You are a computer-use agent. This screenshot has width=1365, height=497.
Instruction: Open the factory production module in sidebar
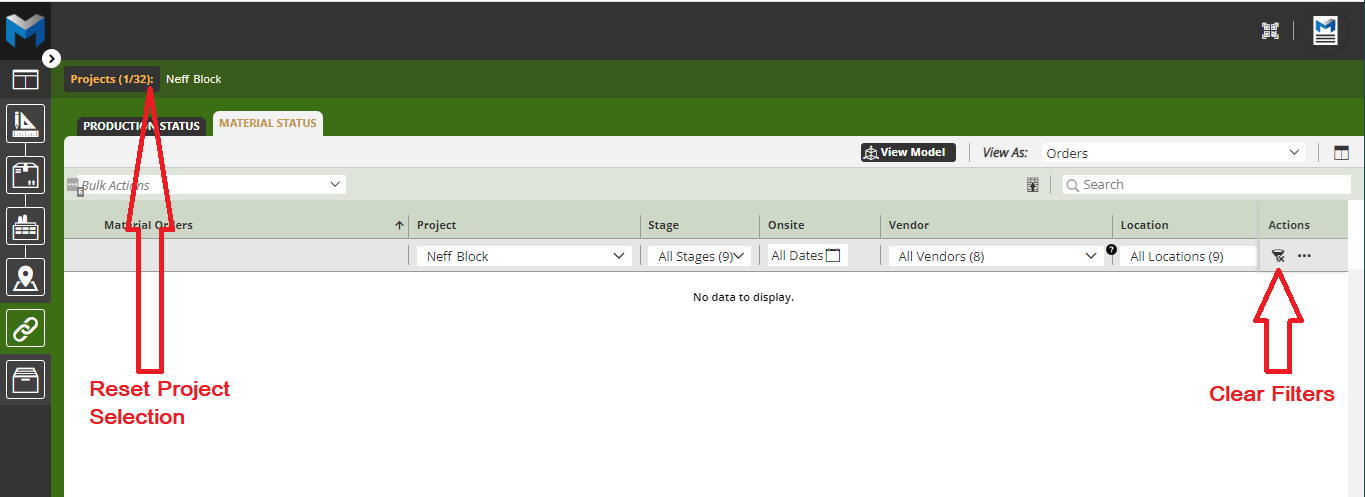(25, 226)
